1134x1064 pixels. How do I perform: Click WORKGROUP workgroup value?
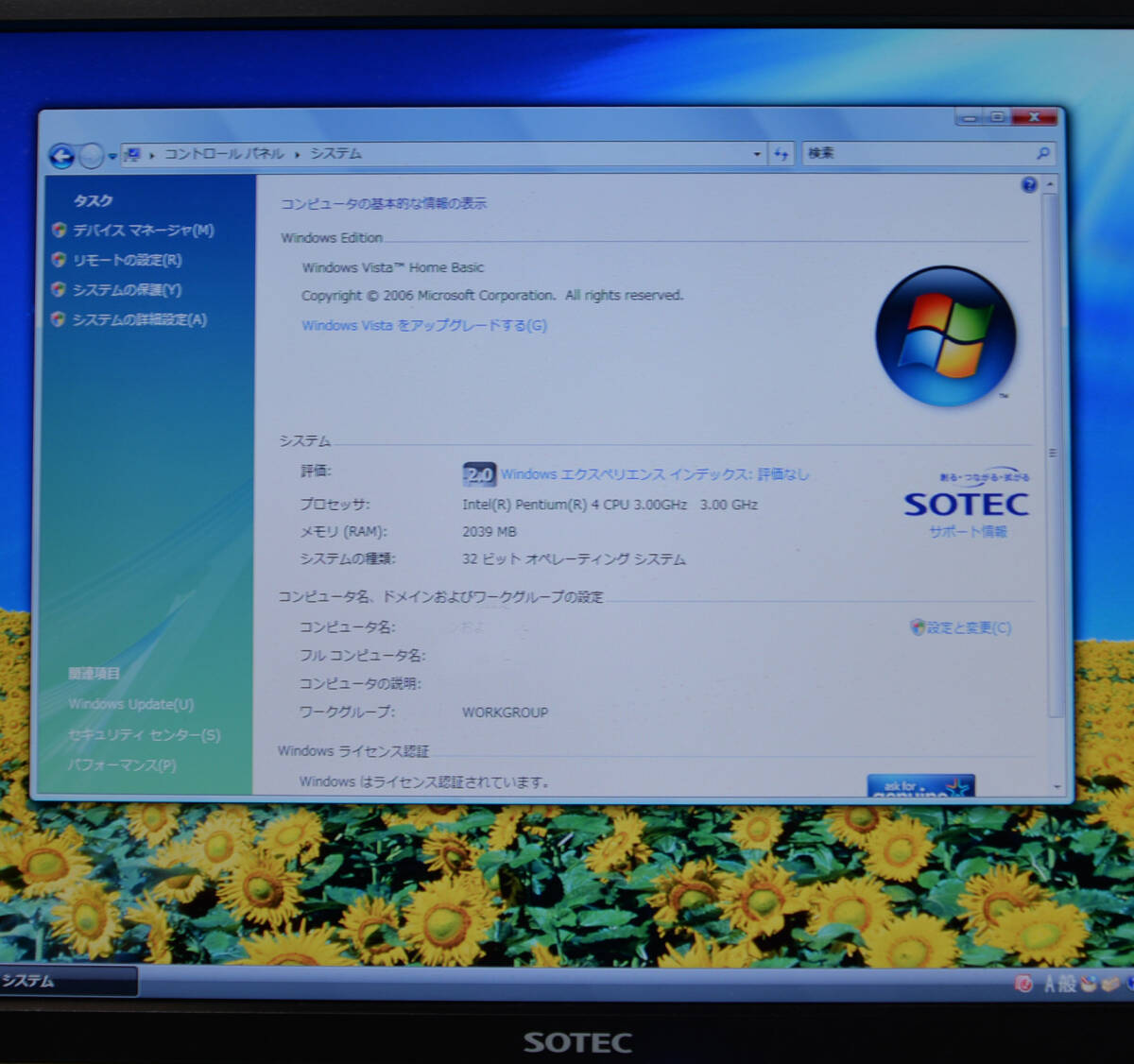(x=505, y=712)
